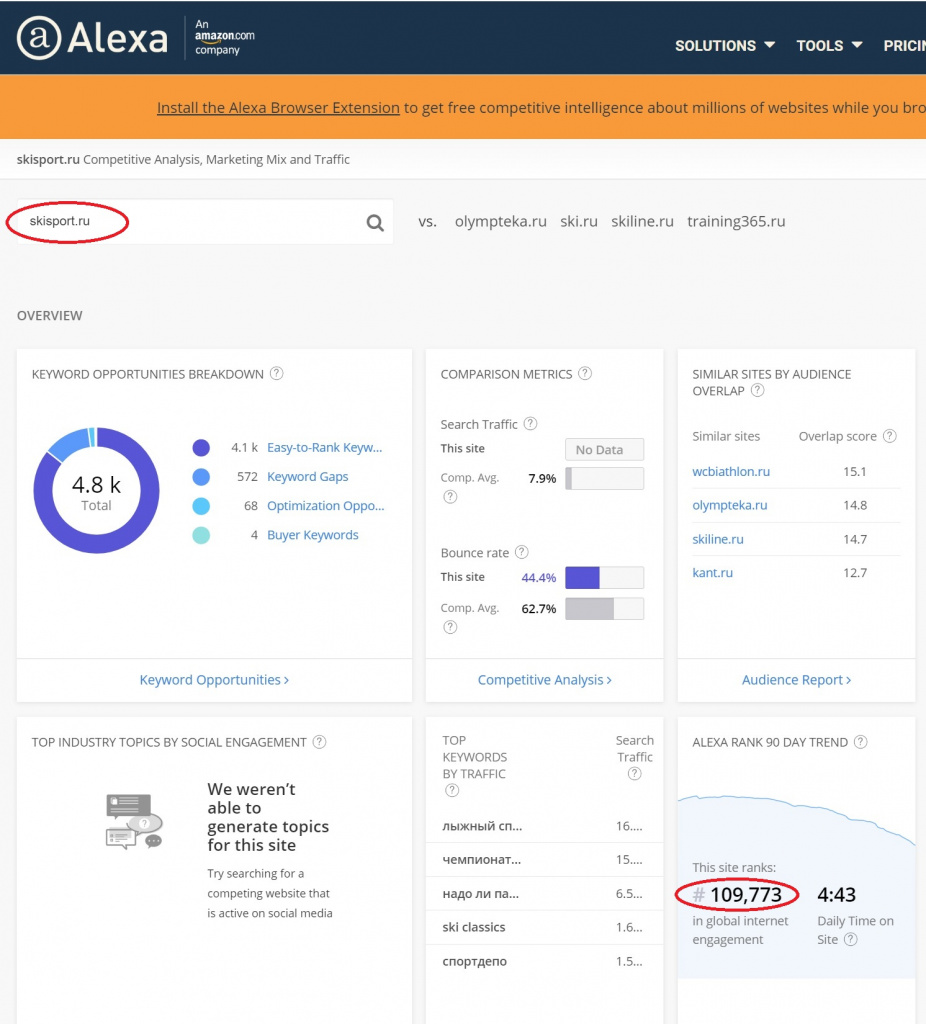Click the Amazon company logo text

point(225,37)
